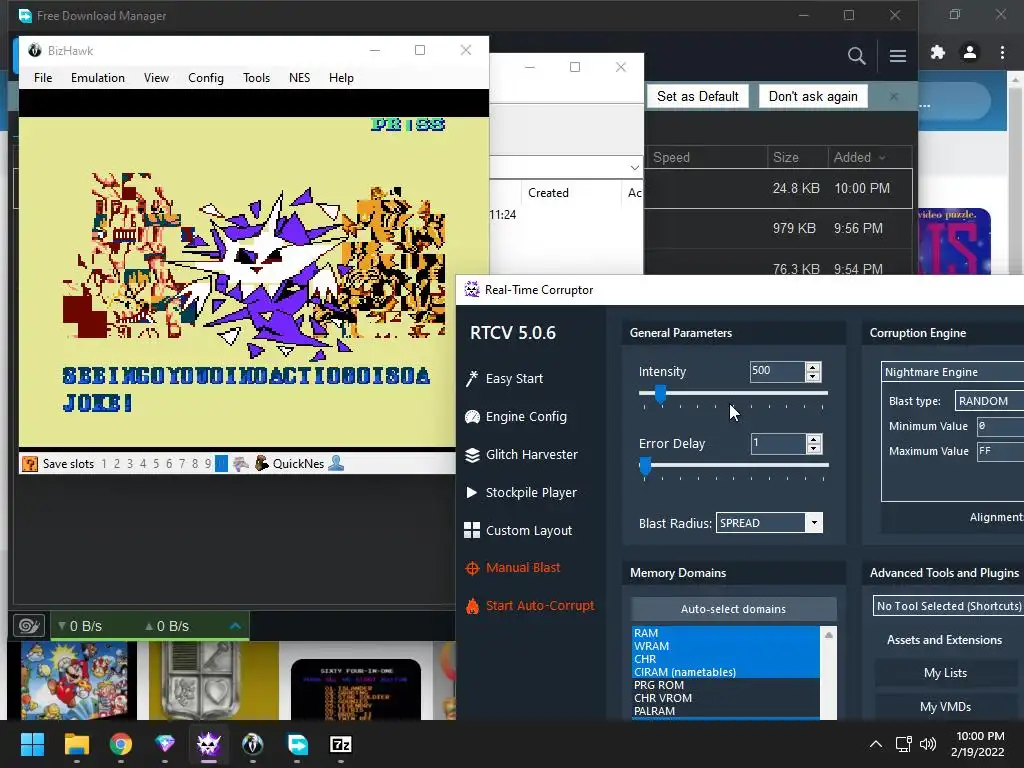Sort by the Added column header
The image size is (1024, 768).
pyautogui.click(x=859, y=157)
